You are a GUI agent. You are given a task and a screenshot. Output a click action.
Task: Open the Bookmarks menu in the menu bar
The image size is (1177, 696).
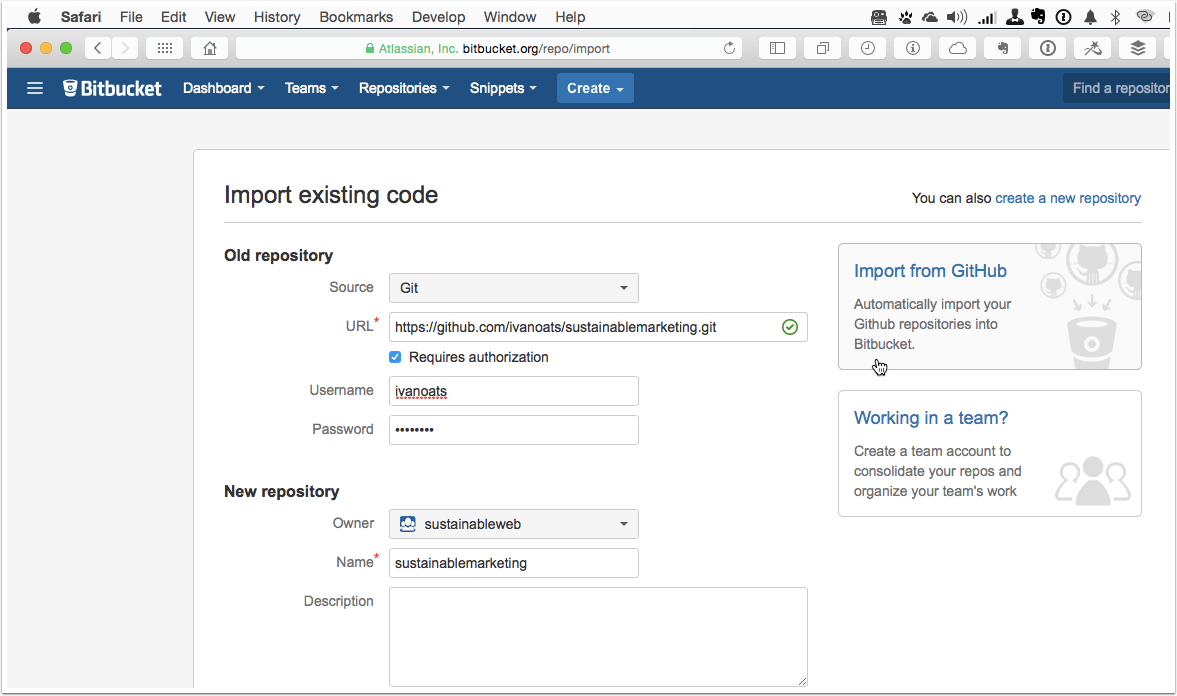pyautogui.click(x=356, y=17)
